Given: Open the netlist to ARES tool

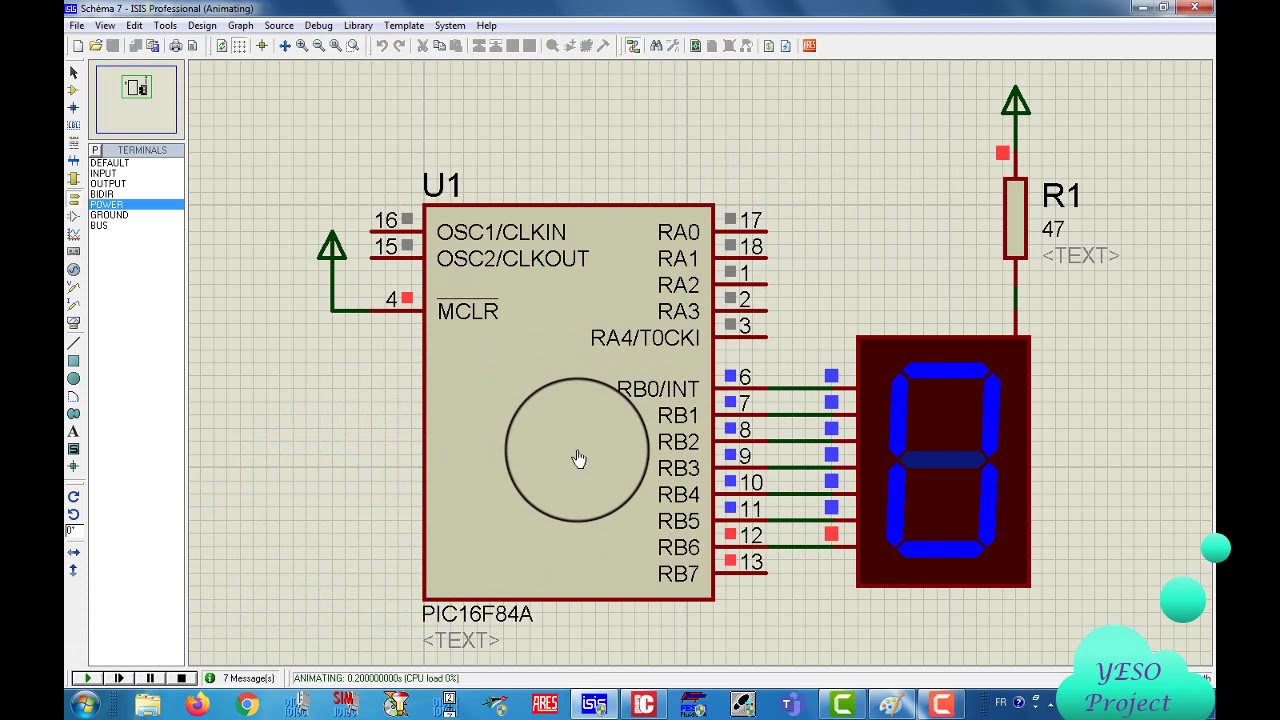Looking at the screenshot, I should pyautogui.click(x=809, y=46).
